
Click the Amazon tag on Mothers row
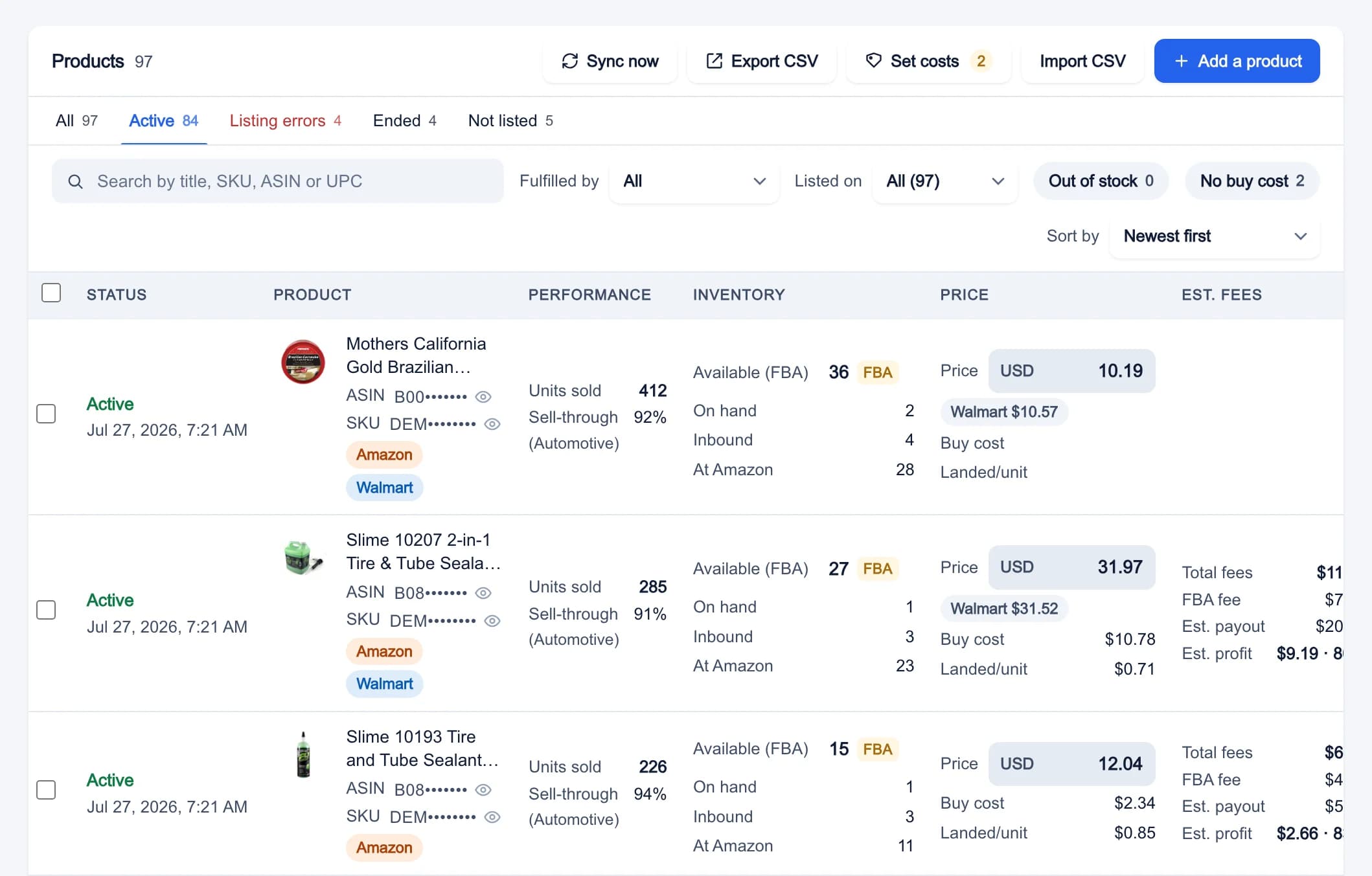[x=384, y=455]
